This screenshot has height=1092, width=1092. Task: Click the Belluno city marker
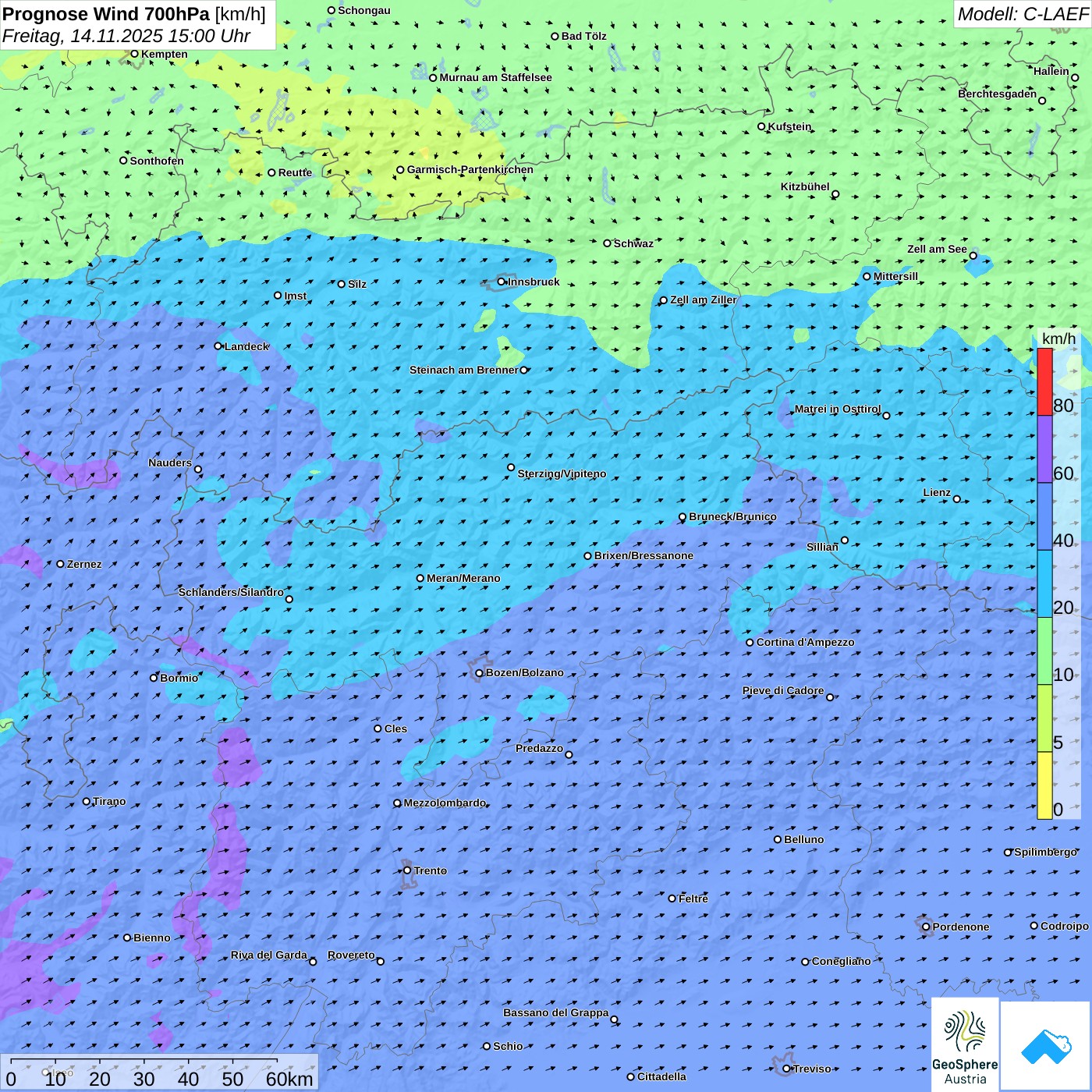[778, 839]
